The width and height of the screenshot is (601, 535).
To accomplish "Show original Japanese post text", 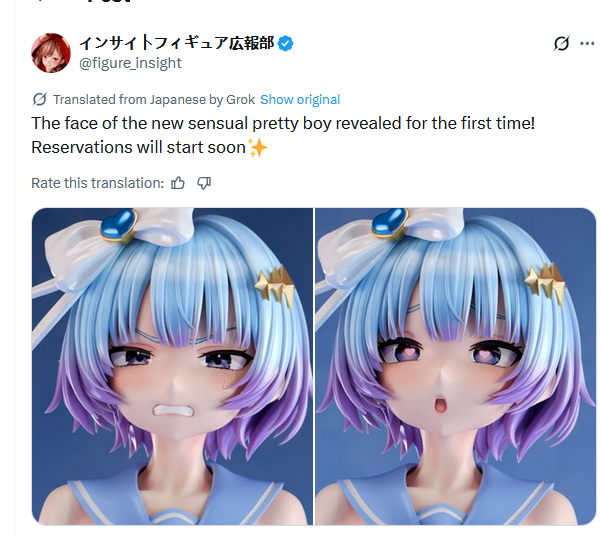I will (300, 100).
